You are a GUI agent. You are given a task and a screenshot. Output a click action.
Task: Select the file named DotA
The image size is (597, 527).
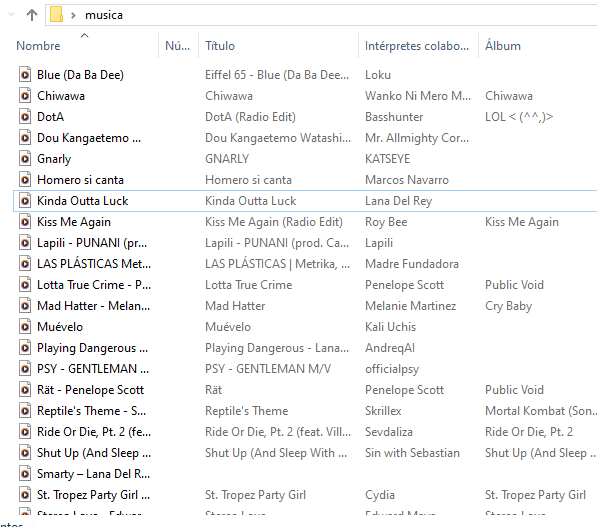click(x=51, y=117)
